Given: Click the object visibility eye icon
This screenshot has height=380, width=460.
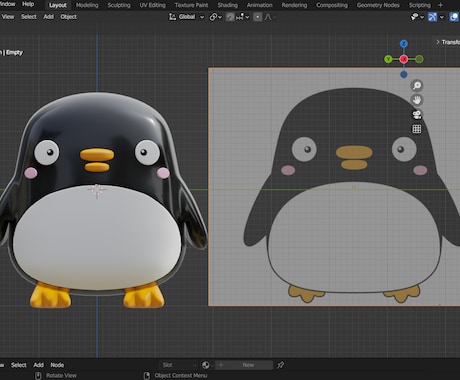Looking at the screenshot, I should (414, 17).
